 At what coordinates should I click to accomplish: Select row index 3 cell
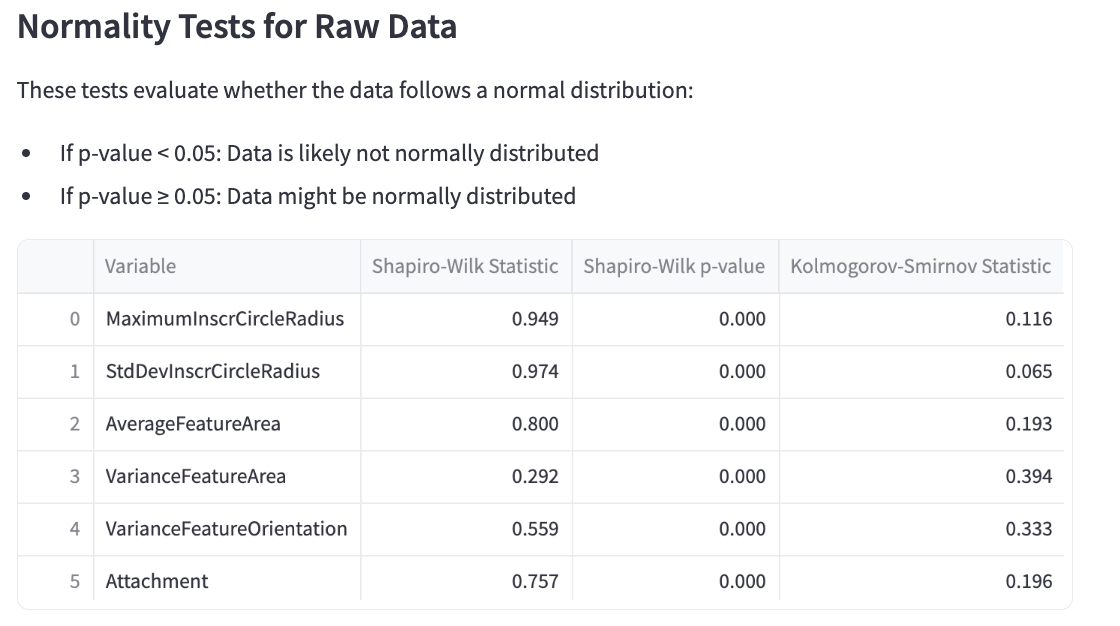[56, 477]
